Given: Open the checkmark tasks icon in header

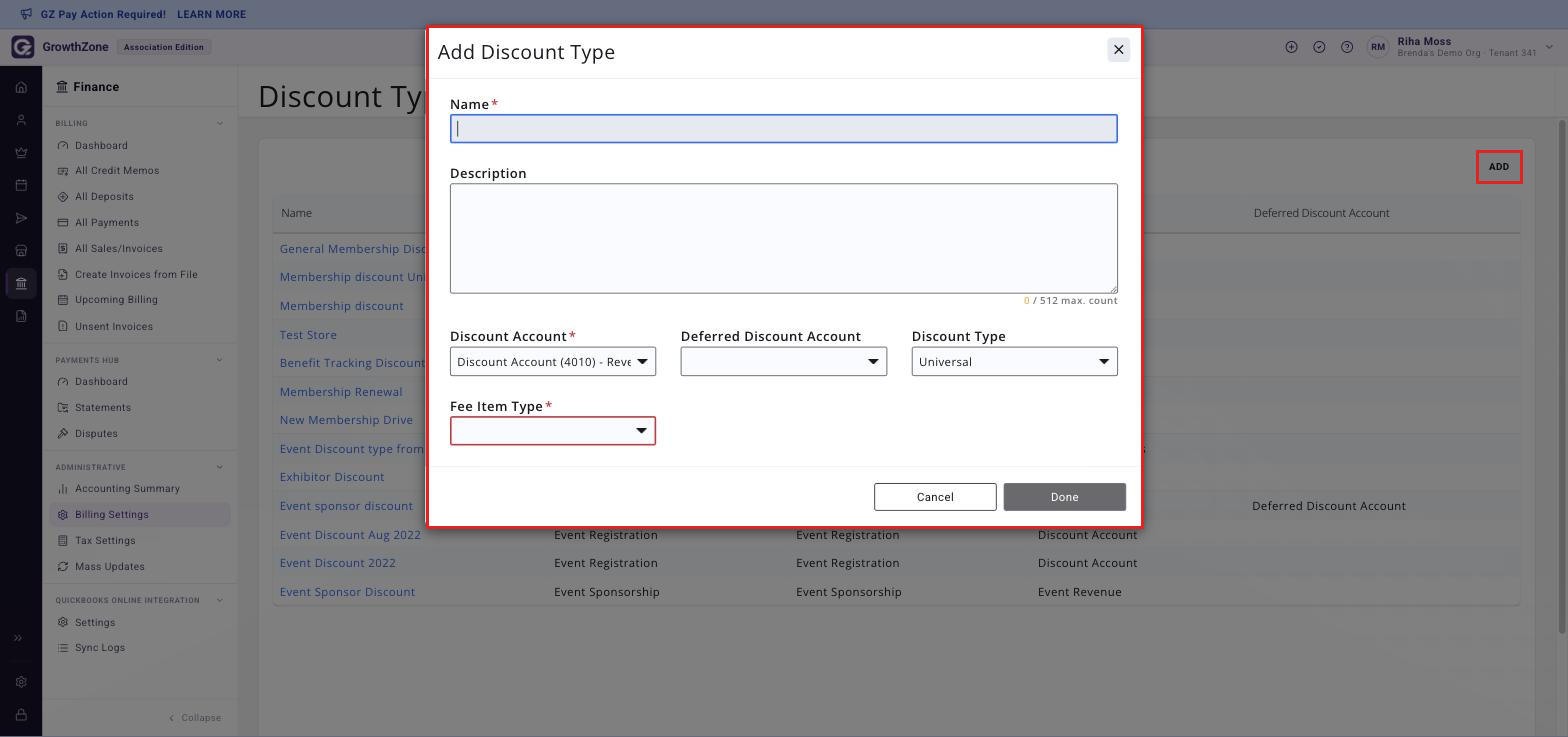Looking at the screenshot, I should pos(1319,47).
